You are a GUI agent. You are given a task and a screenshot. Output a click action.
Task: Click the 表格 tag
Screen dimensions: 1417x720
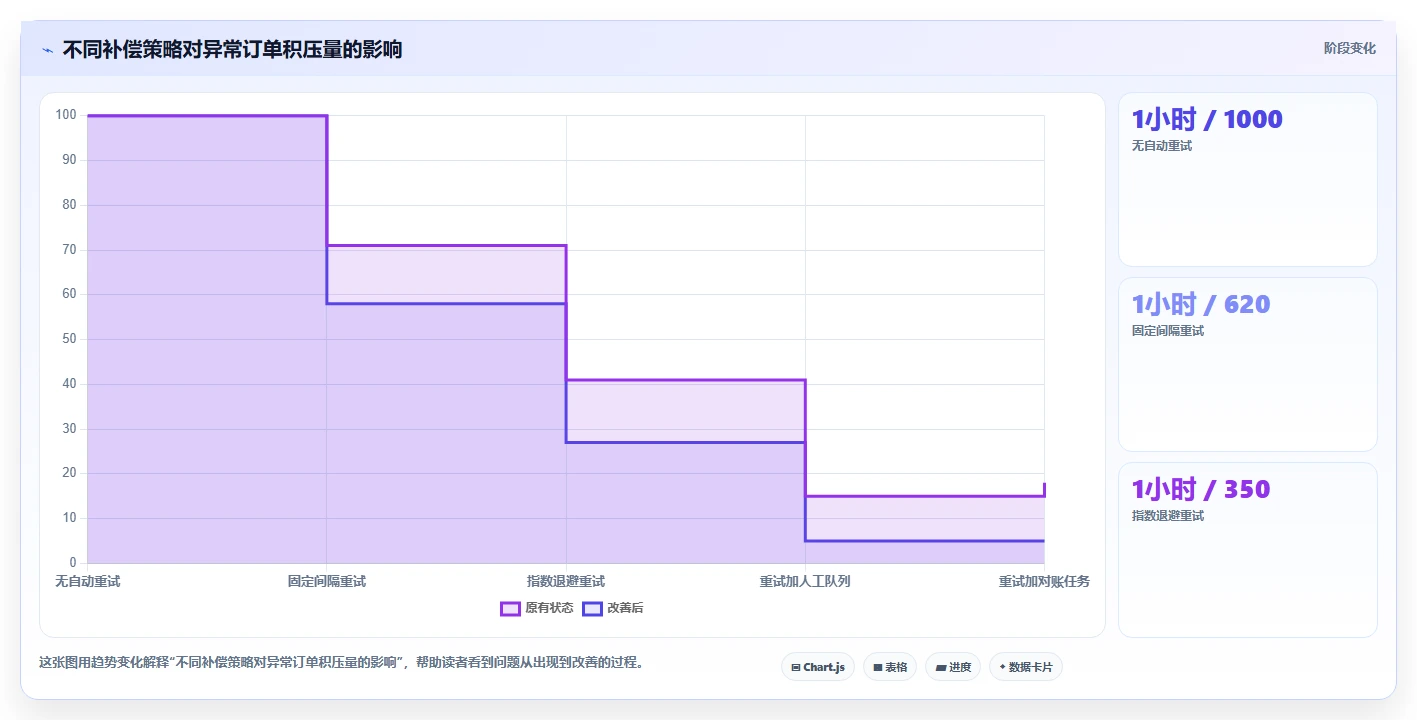[890, 667]
